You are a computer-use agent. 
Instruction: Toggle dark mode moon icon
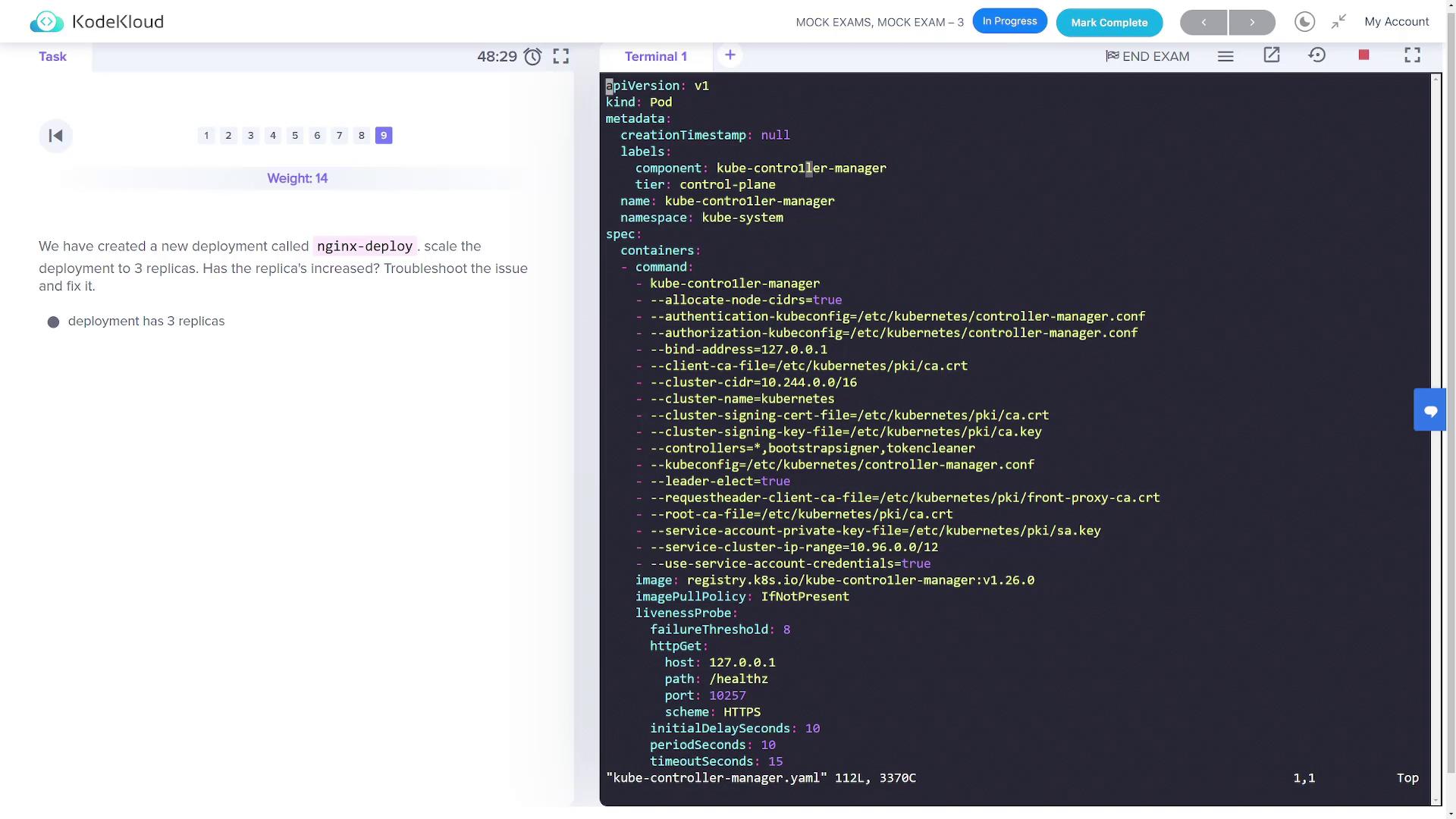coord(1304,22)
